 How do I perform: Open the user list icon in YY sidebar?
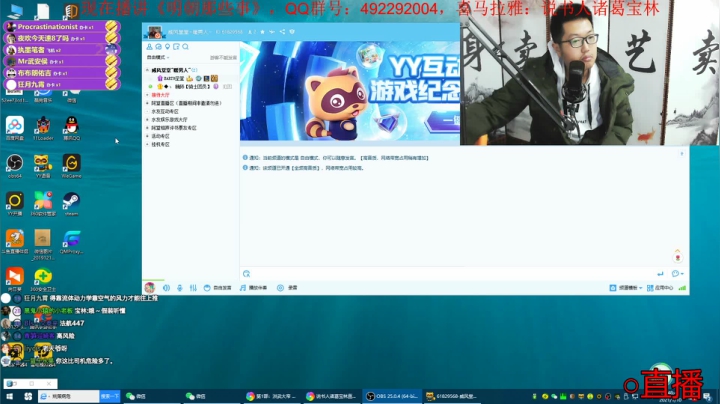(x=149, y=47)
